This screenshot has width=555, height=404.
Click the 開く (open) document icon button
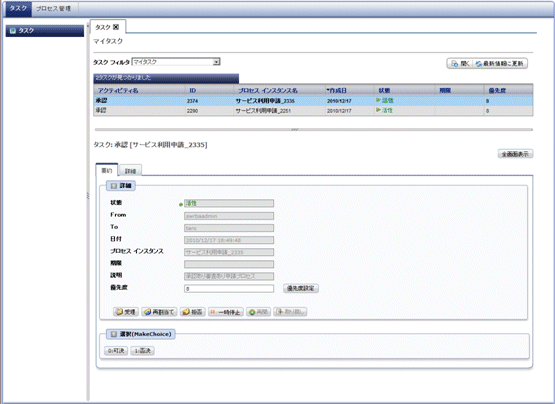tap(460, 64)
